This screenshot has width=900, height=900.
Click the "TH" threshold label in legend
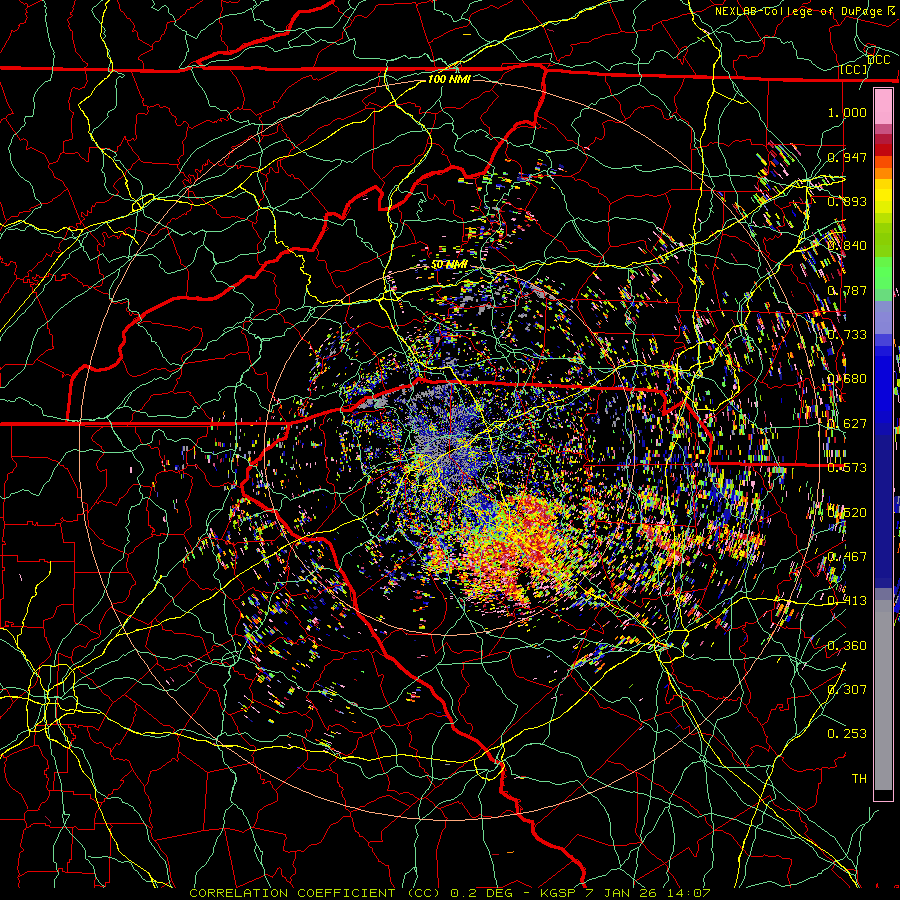[x=859, y=779]
